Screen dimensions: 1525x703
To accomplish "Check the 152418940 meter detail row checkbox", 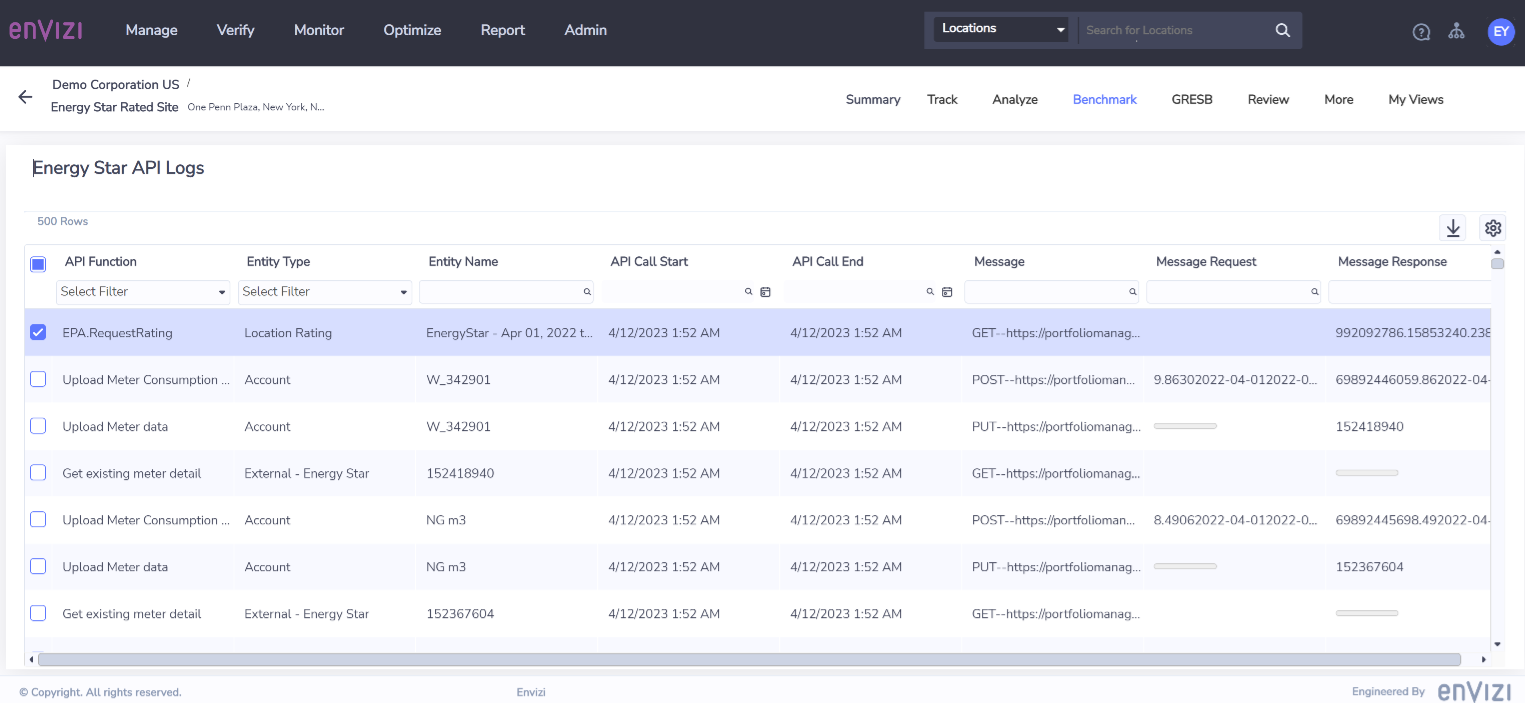I will tap(38, 473).
